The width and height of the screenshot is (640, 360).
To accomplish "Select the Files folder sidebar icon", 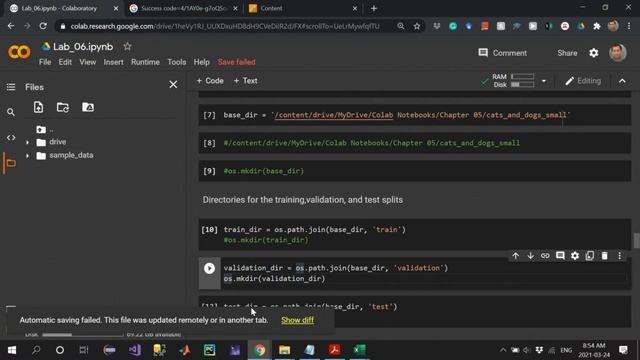I will pyautogui.click(x=11, y=163).
